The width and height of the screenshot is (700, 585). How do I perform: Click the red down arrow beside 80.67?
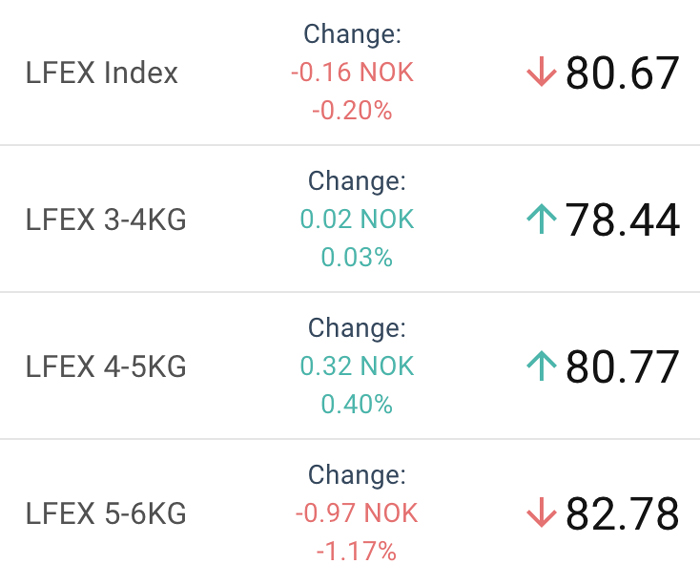[x=542, y=71]
